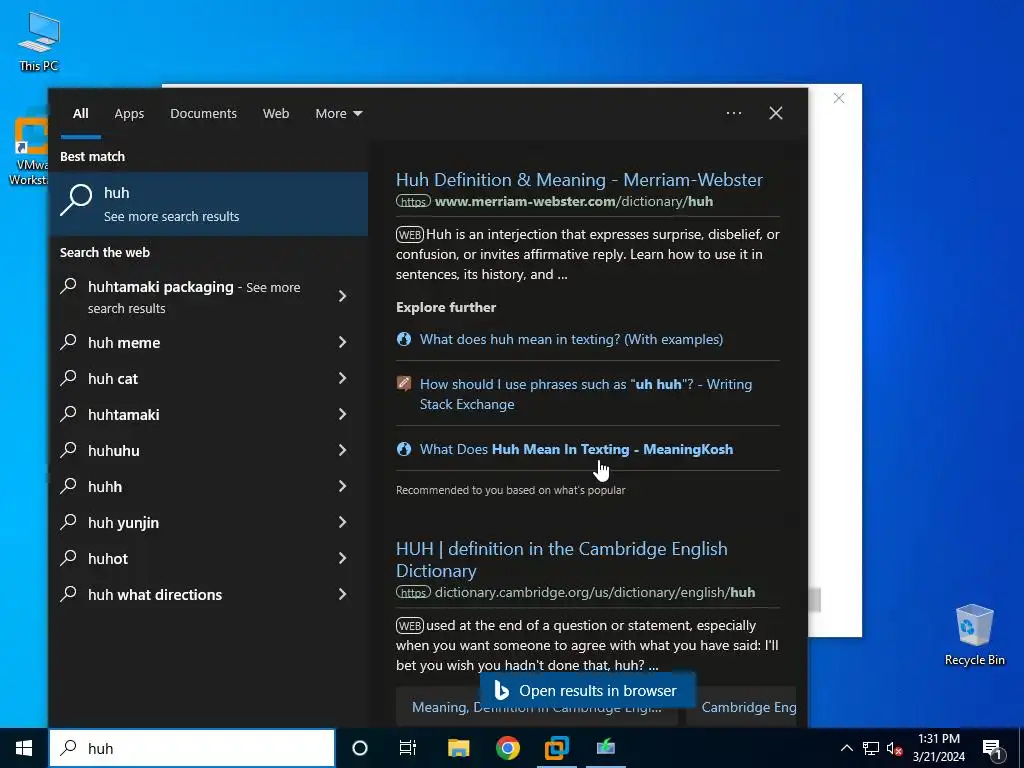Screen dimensions: 1024x768
Task: Open VMware Workstation taskbar icon
Action: (556, 748)
